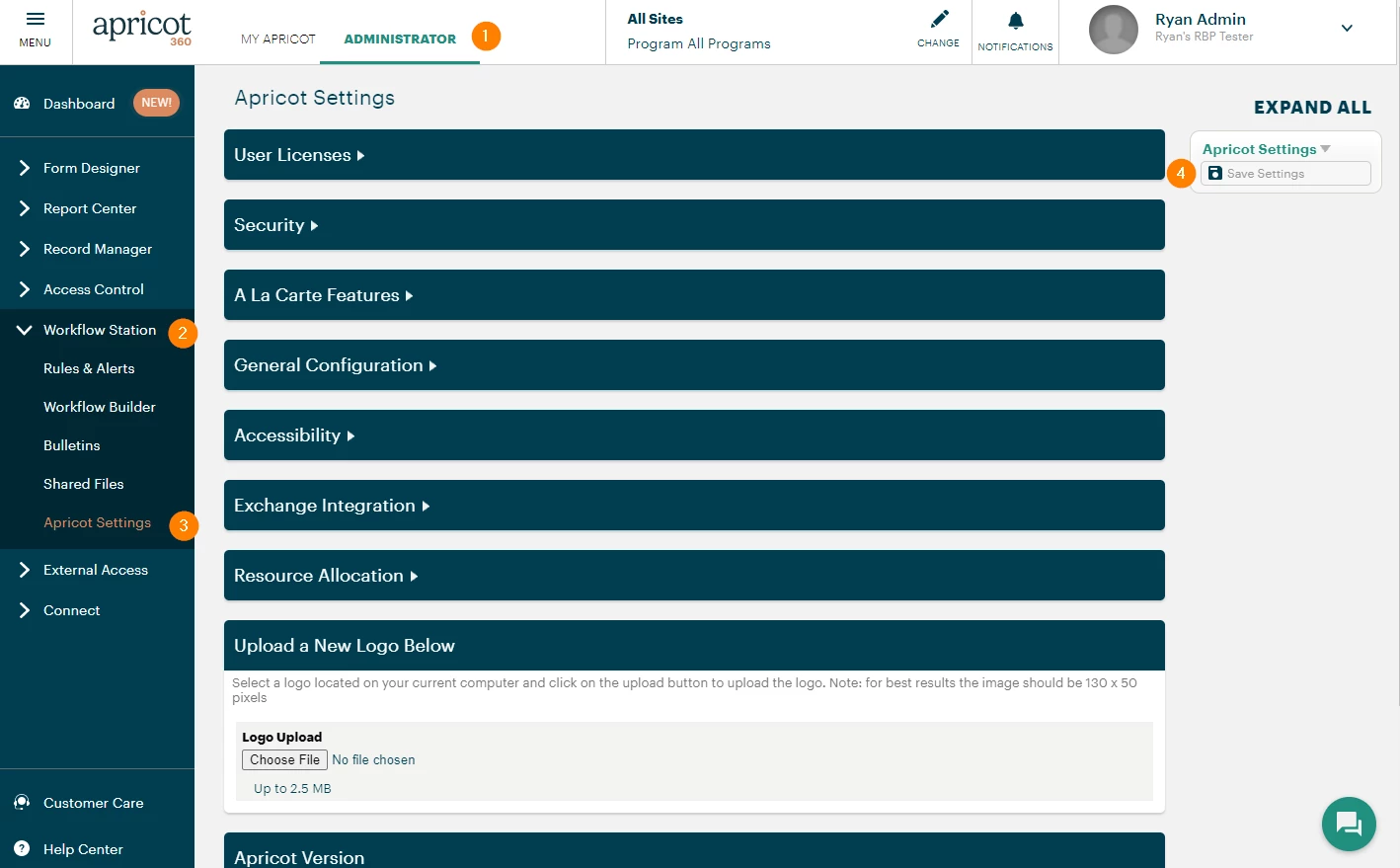
Task: Expand External Access chevron
Action: 25,570
